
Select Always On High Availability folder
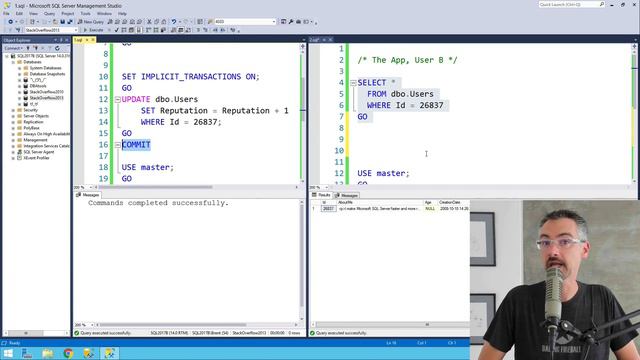coord(46,134)
